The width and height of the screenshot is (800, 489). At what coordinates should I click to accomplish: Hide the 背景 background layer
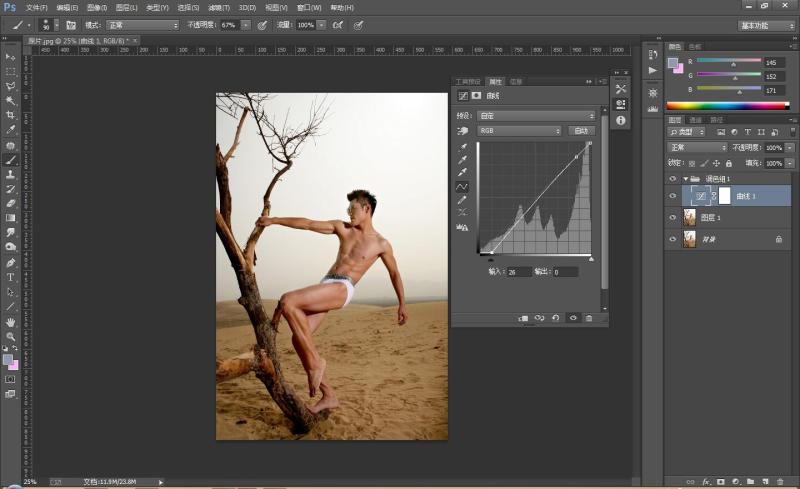point(672,239)
